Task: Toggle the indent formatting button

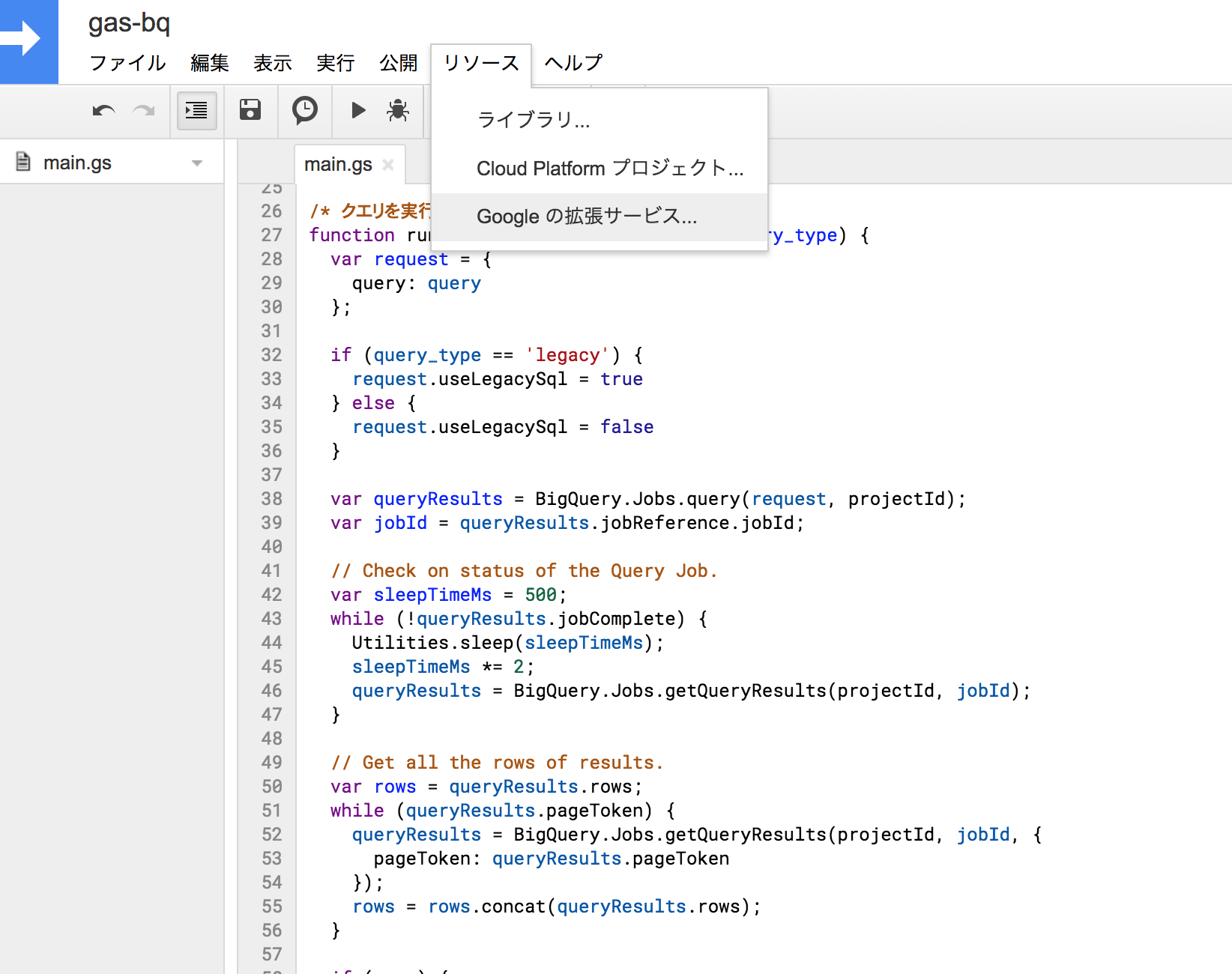Action: [x=196, y=111]
